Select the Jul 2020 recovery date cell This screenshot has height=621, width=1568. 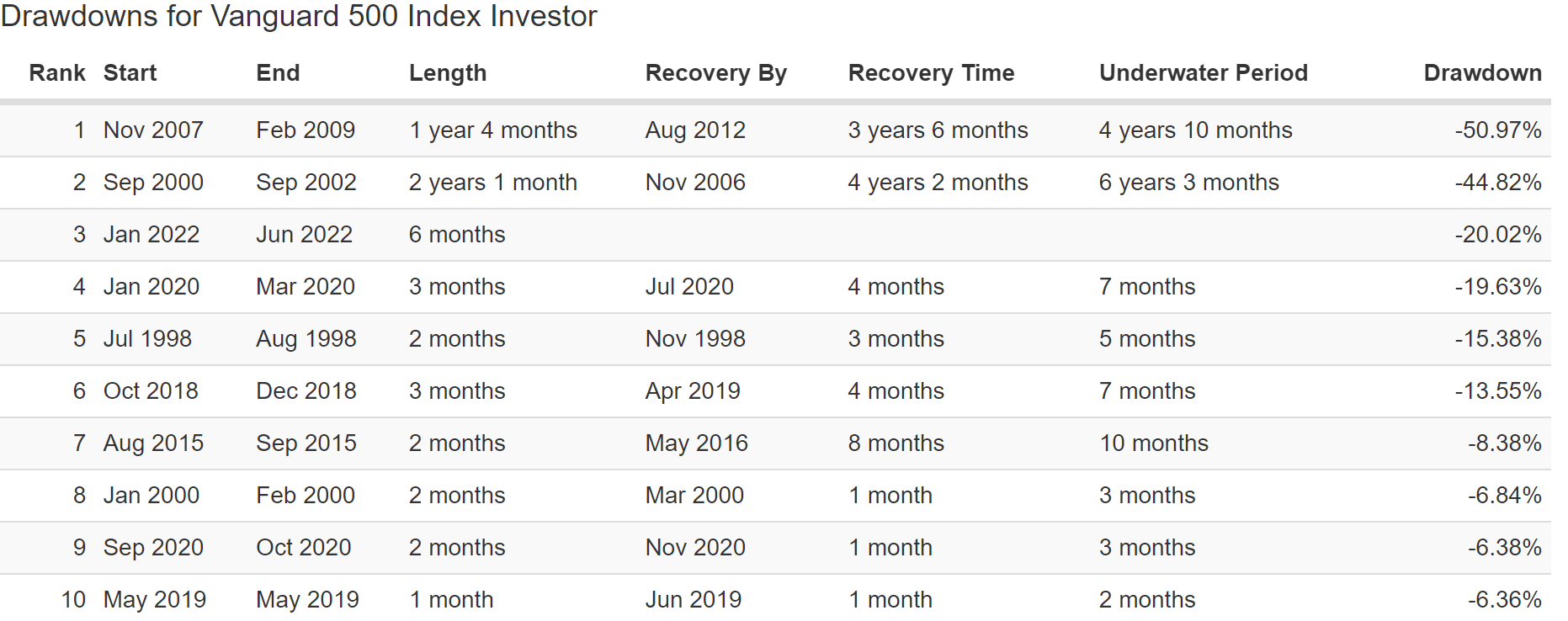689,287
